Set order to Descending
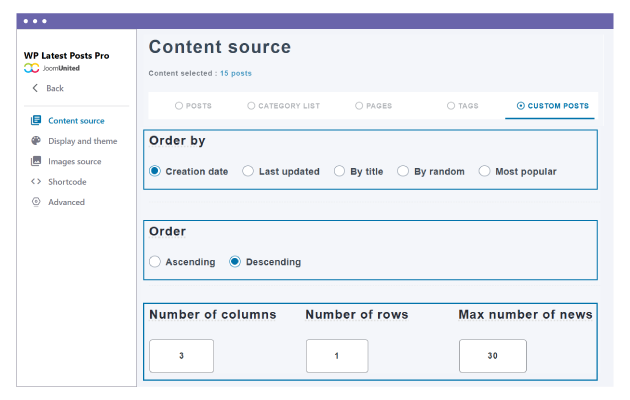630x400 pixels. (235, 262)
